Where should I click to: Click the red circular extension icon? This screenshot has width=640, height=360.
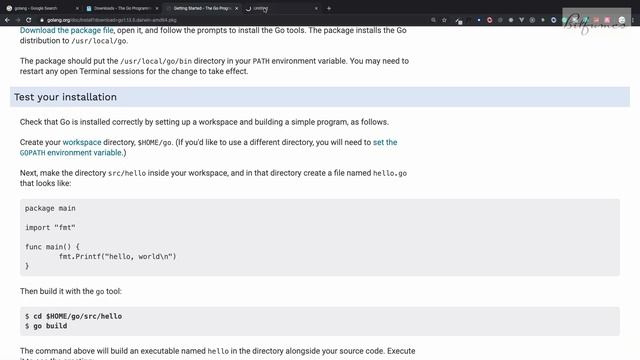[489, 20]
